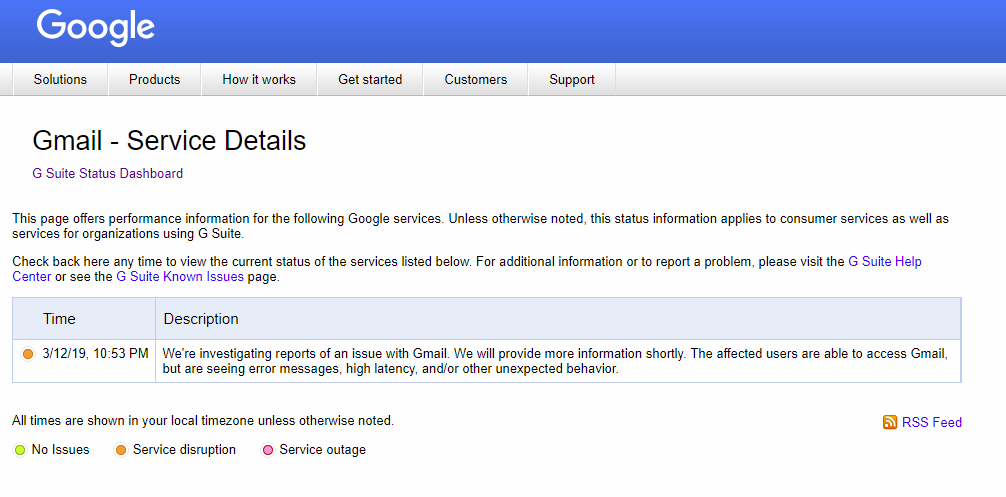Click the Gmail - Service Details heading
The width and height of the screenshot is (1006, 497).
(x=169, y=141)
